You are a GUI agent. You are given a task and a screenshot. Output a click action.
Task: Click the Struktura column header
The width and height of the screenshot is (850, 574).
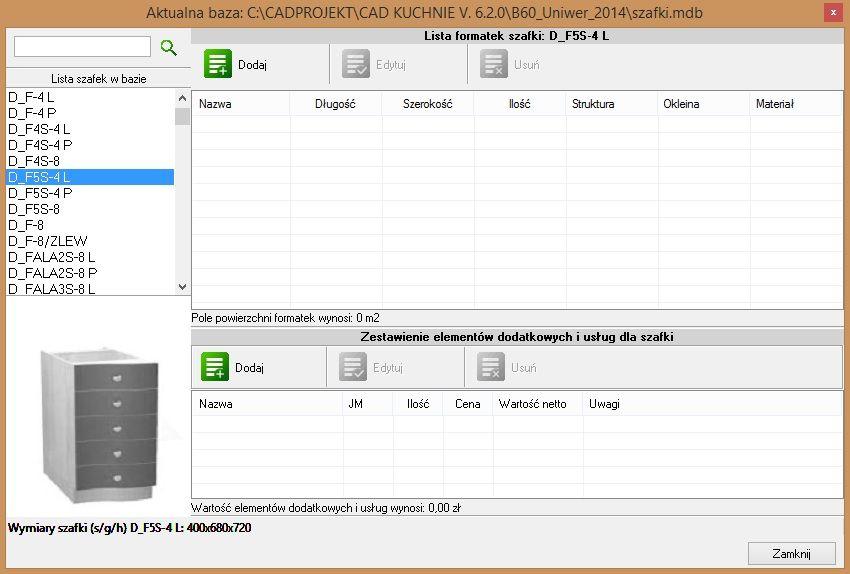point(612,104)
